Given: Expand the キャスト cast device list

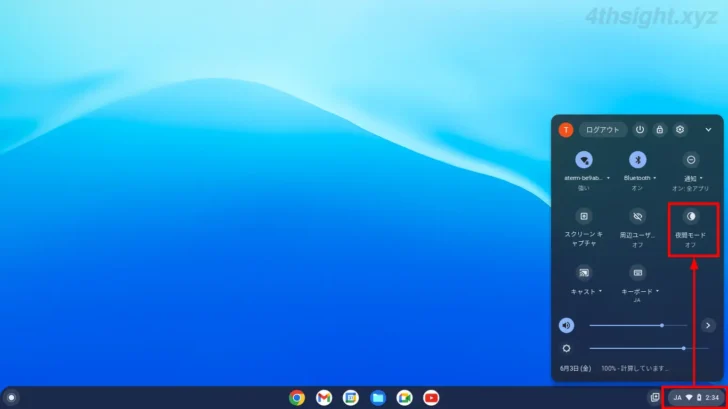Looking at the screenshot, I should [x=586, y=292].
